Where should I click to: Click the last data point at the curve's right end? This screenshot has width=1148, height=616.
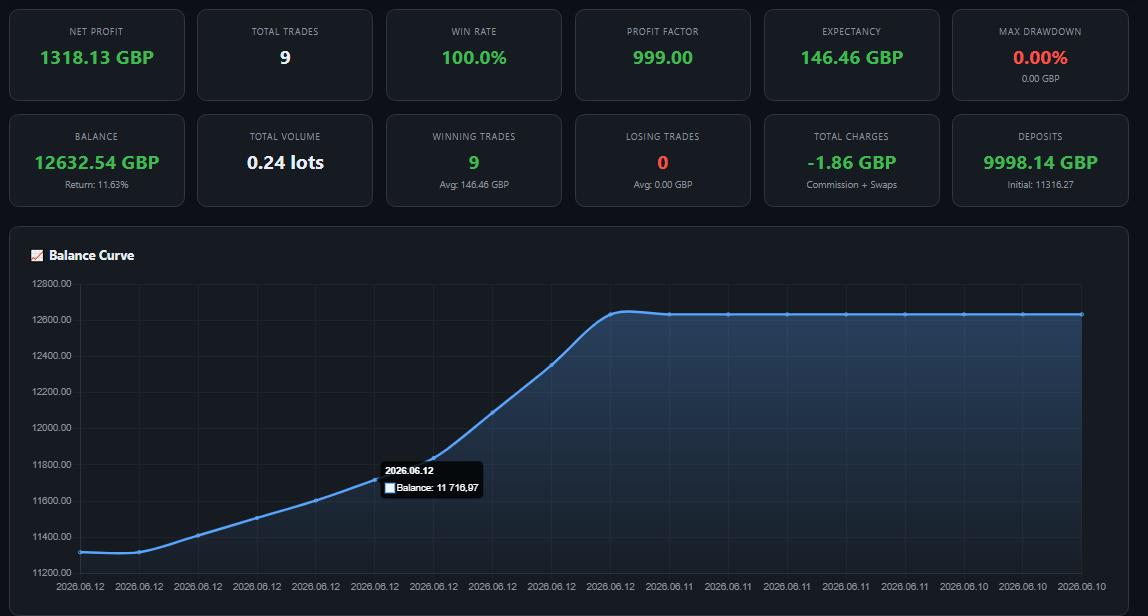[x=1081, y=314]
